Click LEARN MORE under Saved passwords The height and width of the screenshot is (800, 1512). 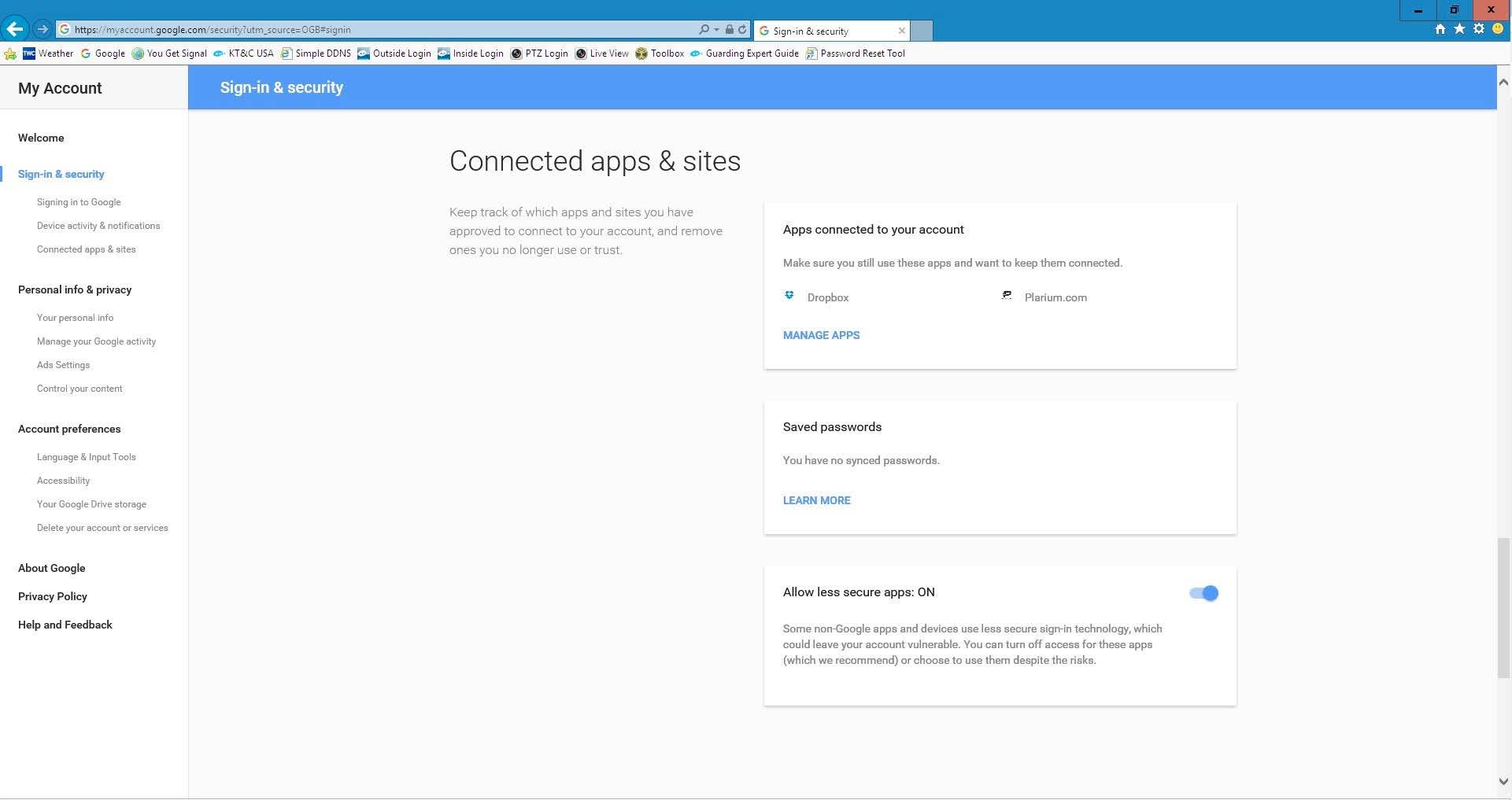pos(816,500)
